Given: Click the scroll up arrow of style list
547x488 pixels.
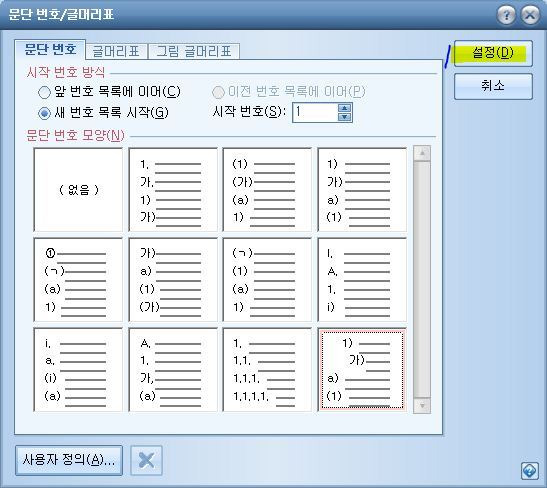Looking at the screenshot, I should (422, 153).
